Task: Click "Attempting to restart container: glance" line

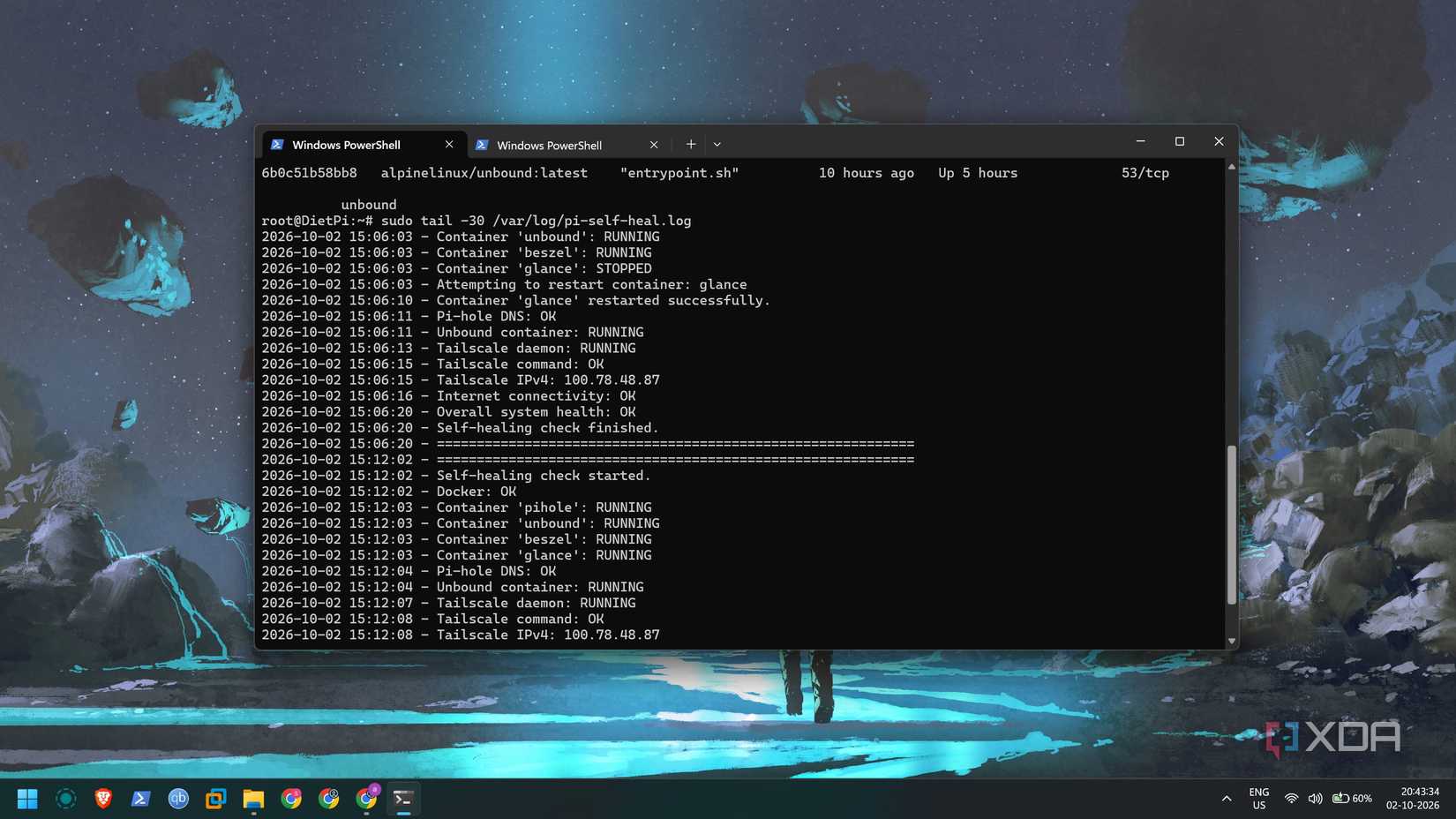Action: tap(591, 284)
